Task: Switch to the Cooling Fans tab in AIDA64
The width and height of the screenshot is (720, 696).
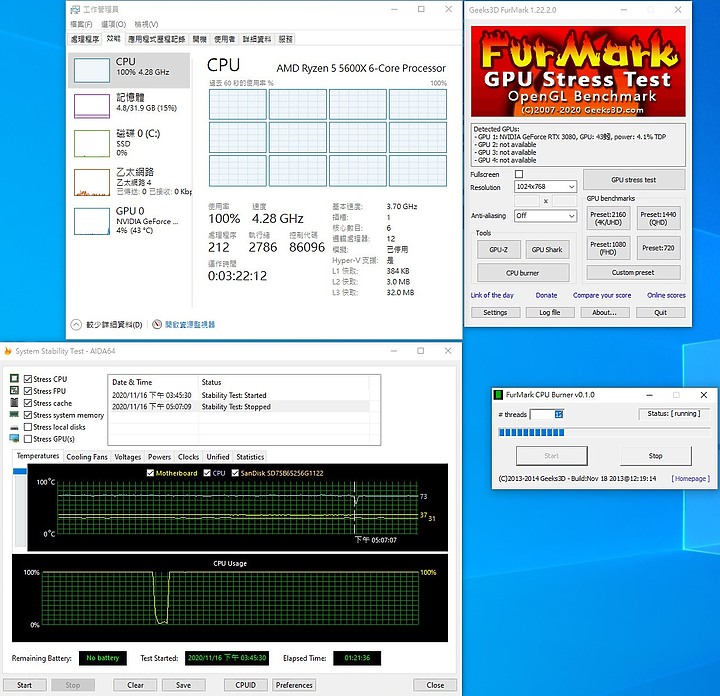Action: (x=87, y=457)
